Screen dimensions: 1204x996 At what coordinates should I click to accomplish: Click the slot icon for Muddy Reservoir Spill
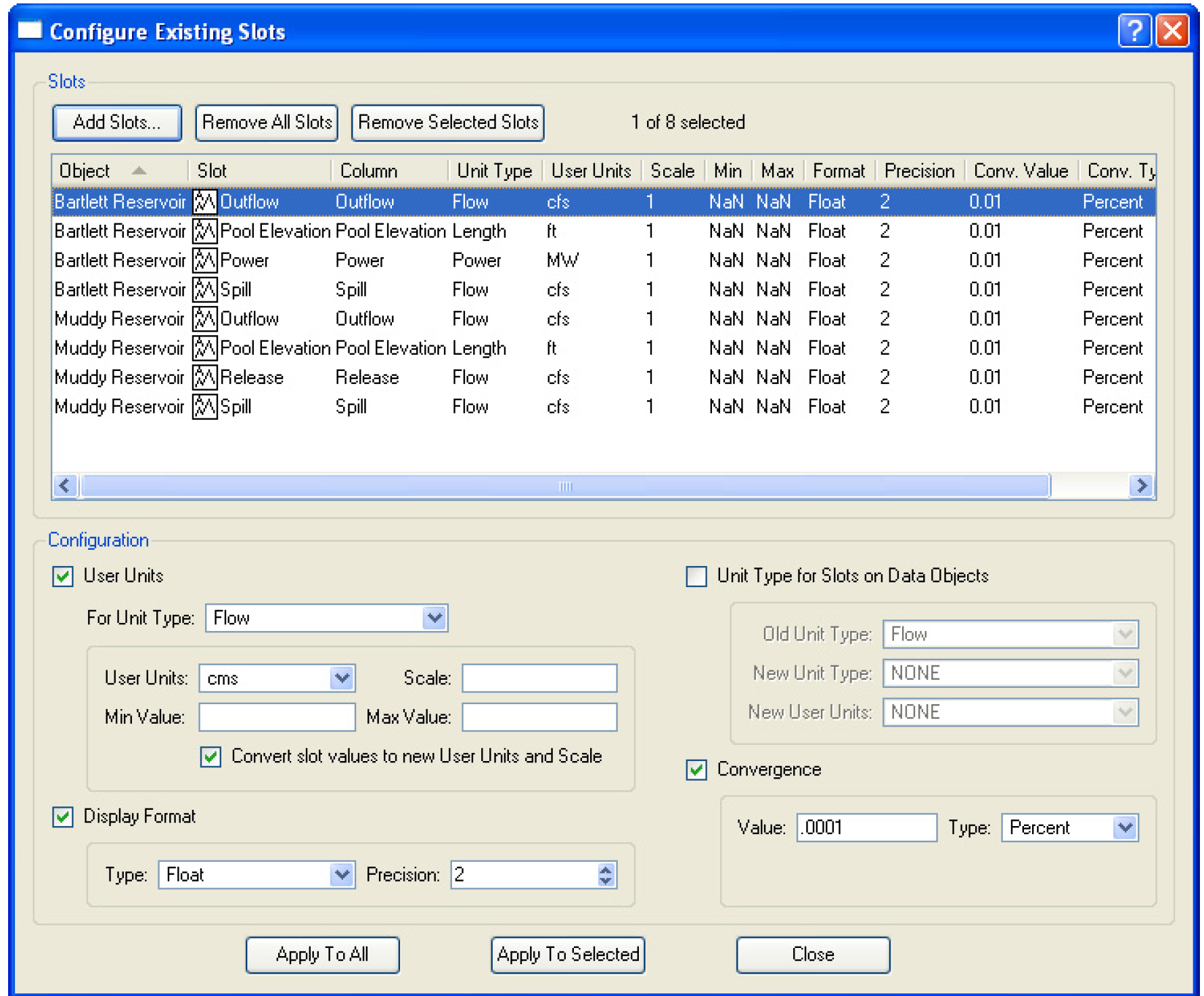point(204,407)
